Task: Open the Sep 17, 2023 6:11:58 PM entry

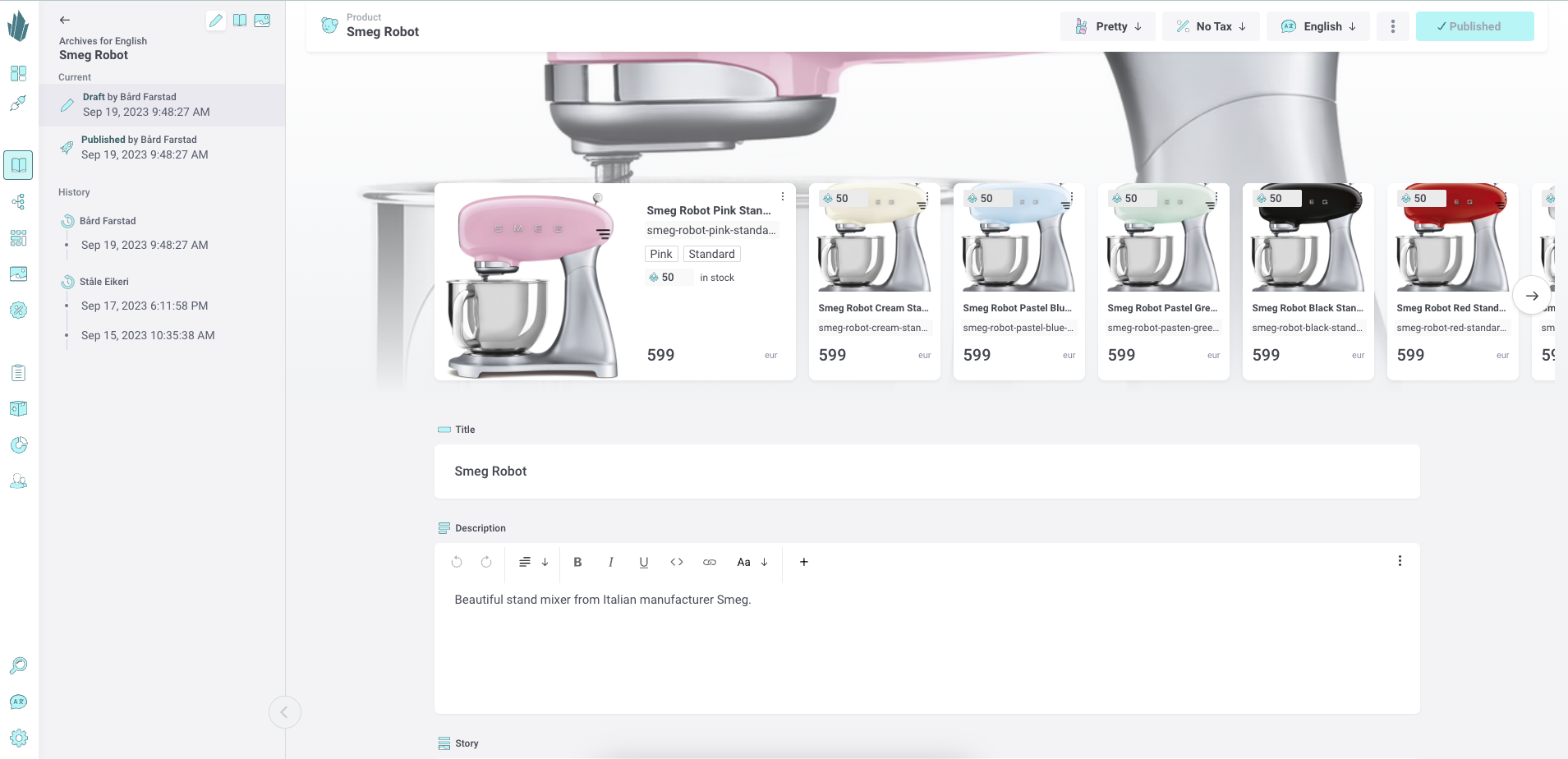Action: click(145, 306)
